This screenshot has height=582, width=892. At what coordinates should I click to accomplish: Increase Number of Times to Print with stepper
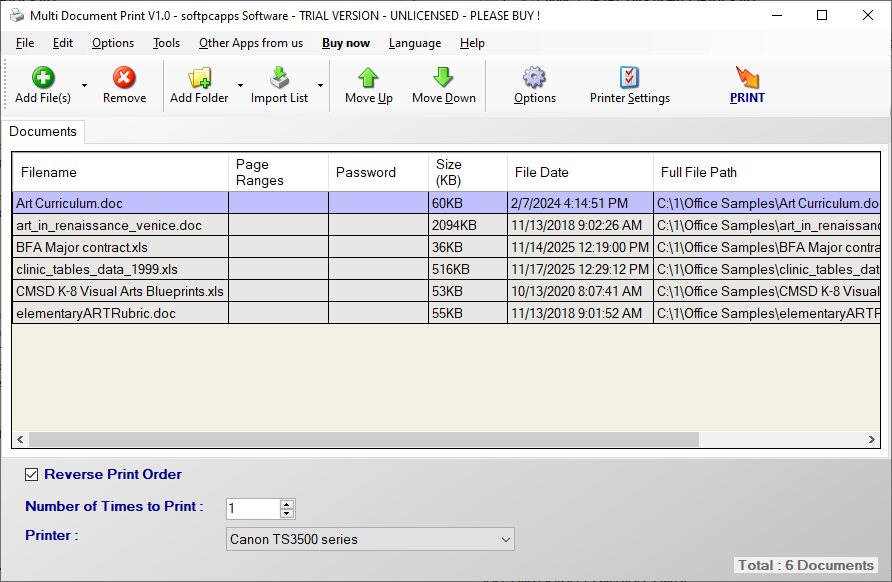tap(285, 503)
